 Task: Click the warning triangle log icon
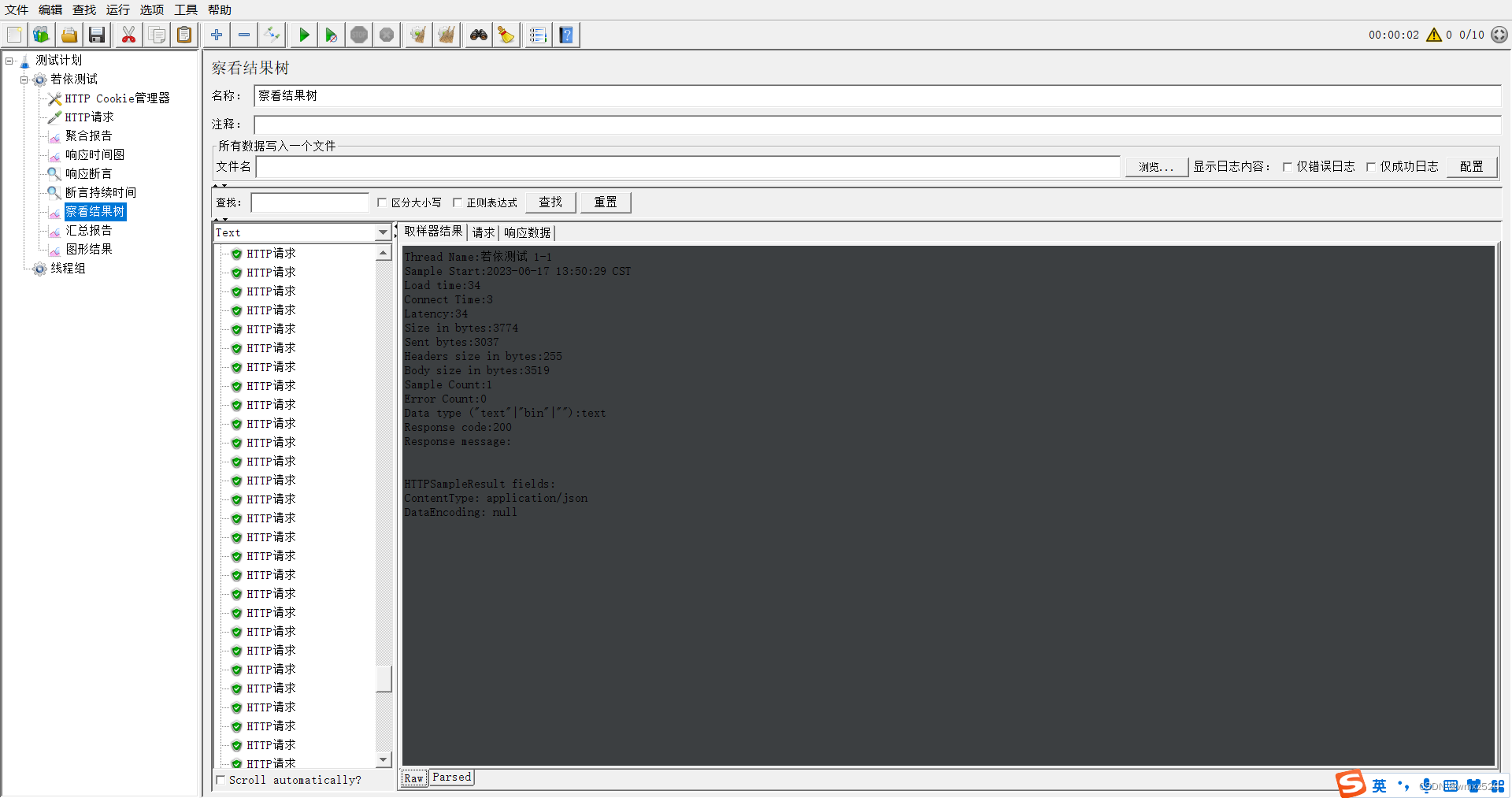pyautogui.click(x=1434, y=35)
